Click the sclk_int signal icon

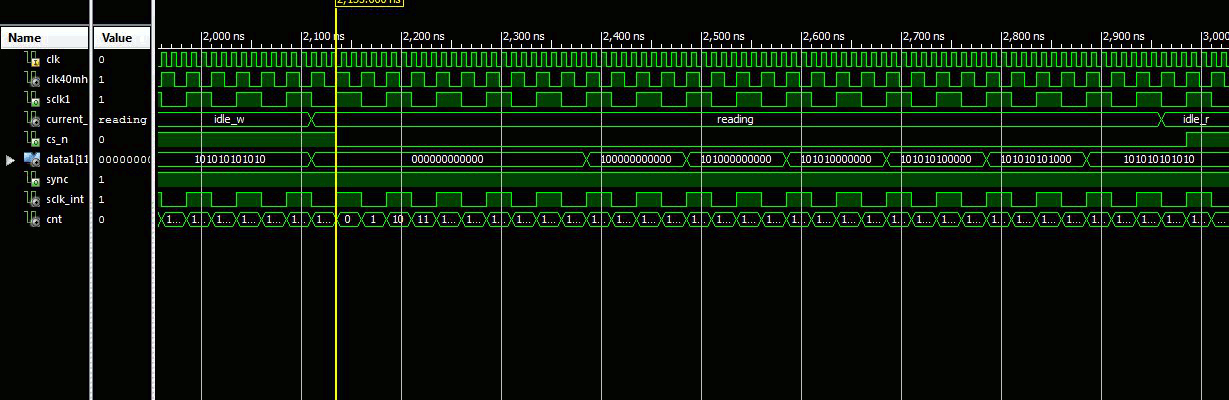pos(32,200)
